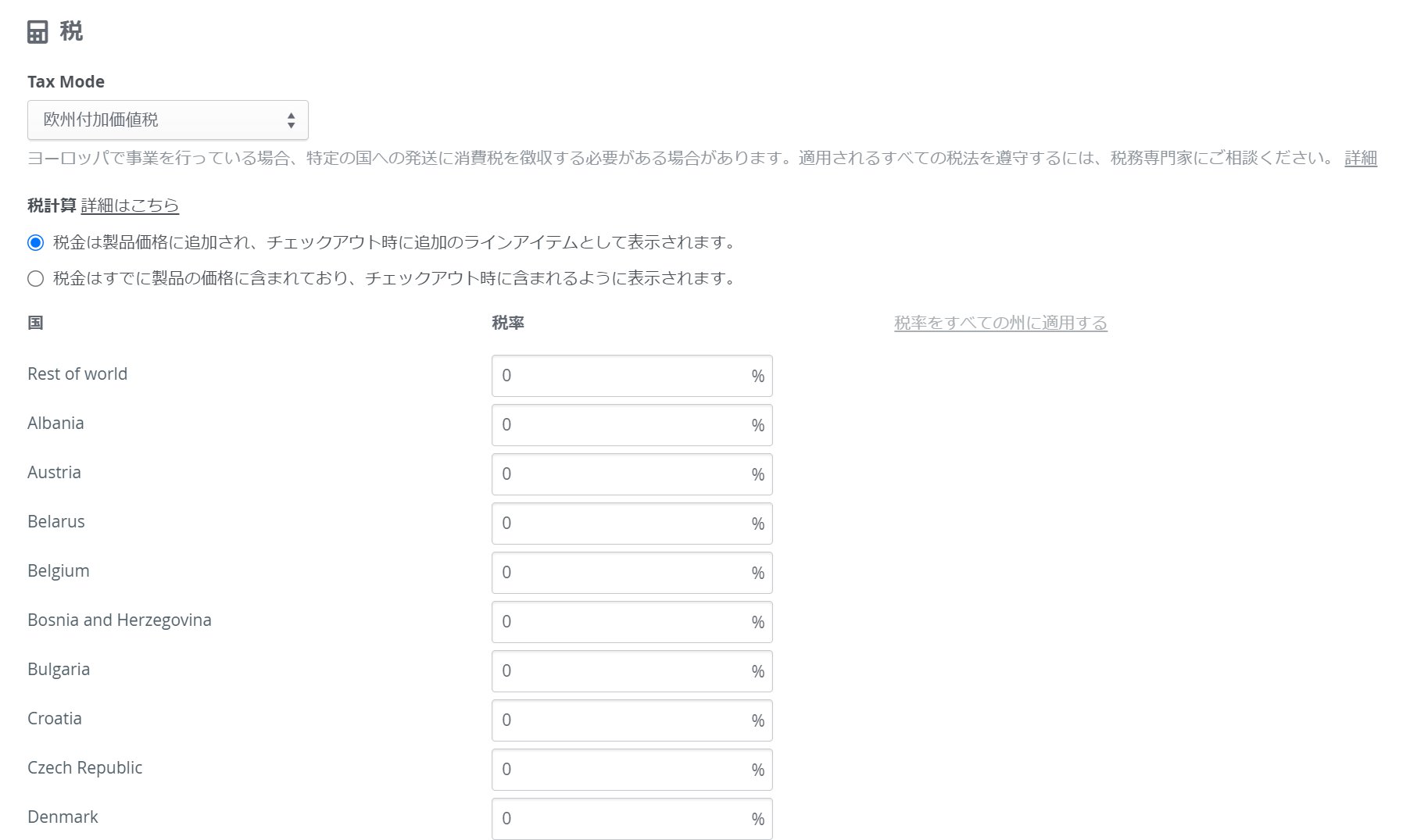Click the 税計算 heading text
This screenshot has height=840, width=1410.
(52, 206)
